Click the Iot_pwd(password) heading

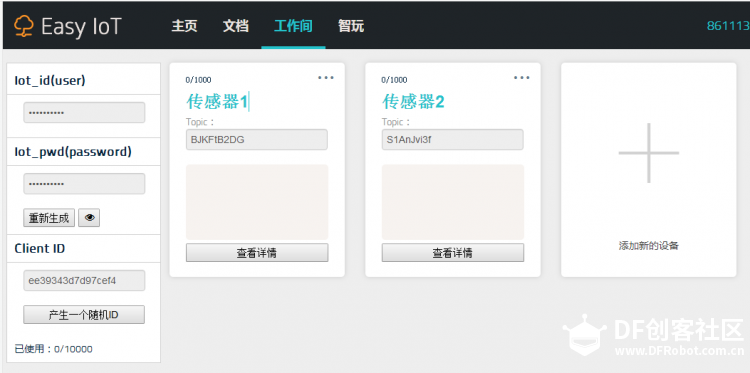click(x=73, y=152)
